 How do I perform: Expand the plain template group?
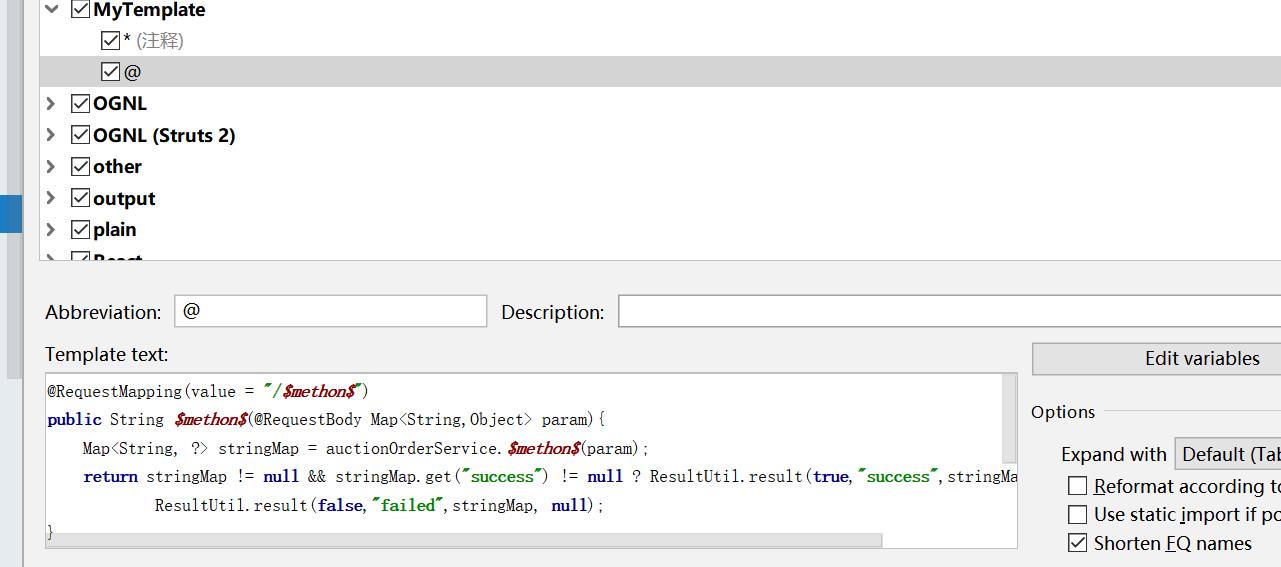click(x=51, y=229)
